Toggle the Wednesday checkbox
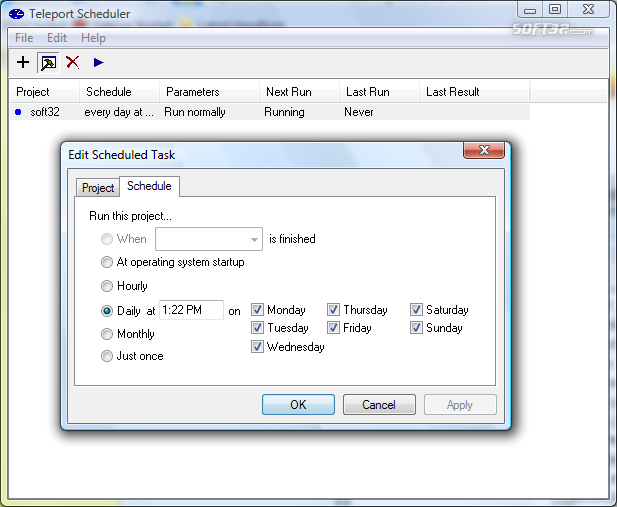Screen dimensions: 617x507 257,347
